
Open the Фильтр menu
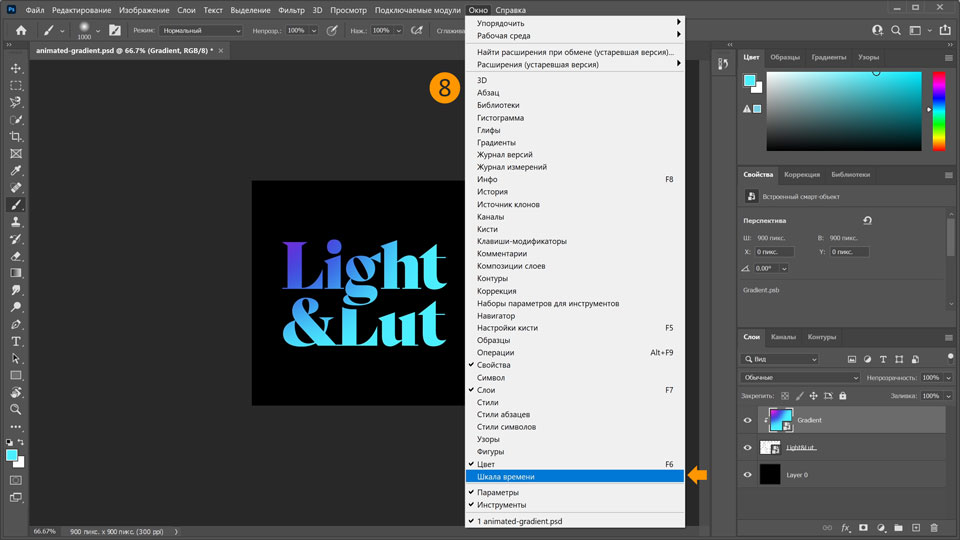click(x=291, y=10)
